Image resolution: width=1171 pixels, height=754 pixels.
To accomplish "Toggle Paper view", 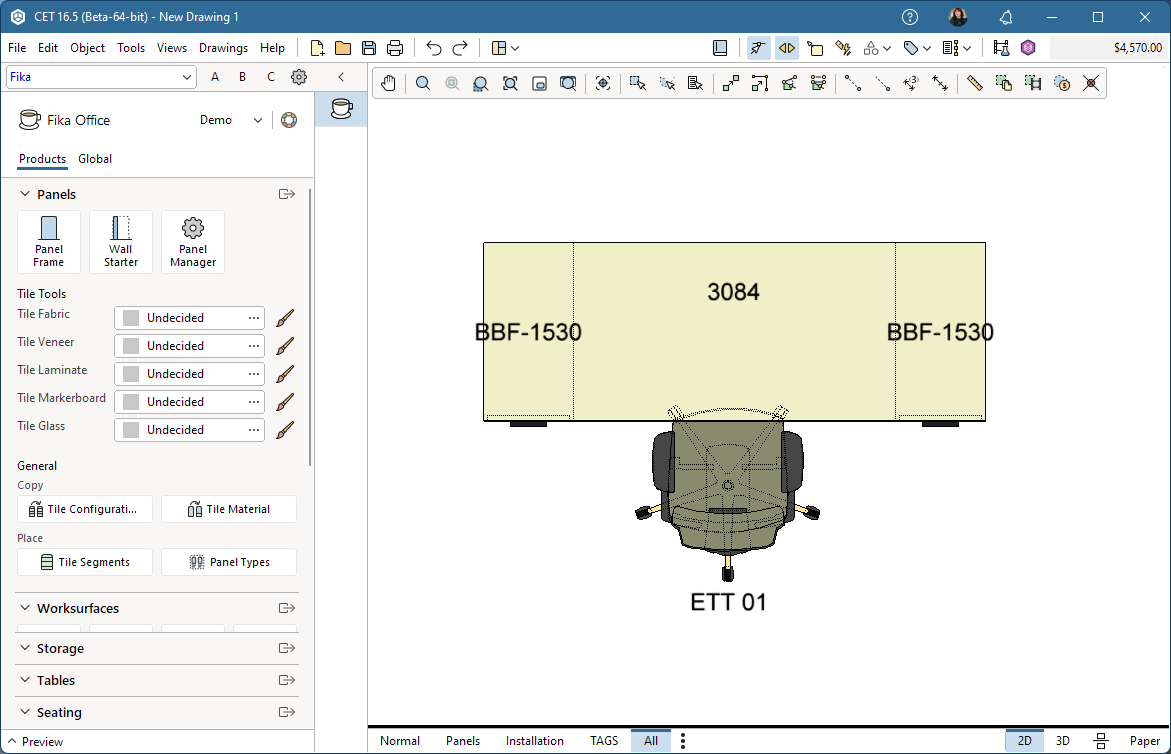I will click(1145, 741).
